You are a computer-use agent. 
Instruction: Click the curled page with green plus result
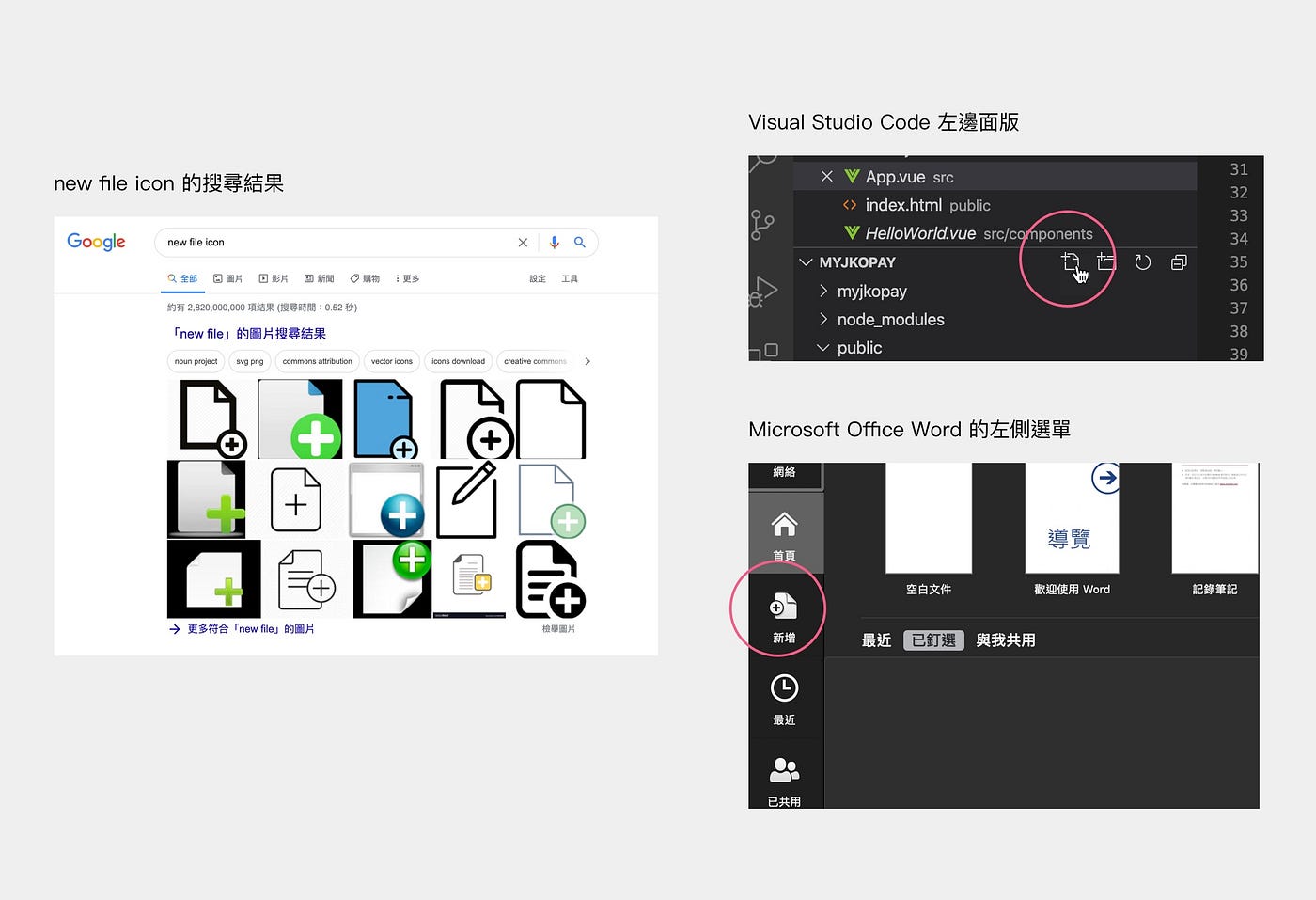click(x=392, y=579)
